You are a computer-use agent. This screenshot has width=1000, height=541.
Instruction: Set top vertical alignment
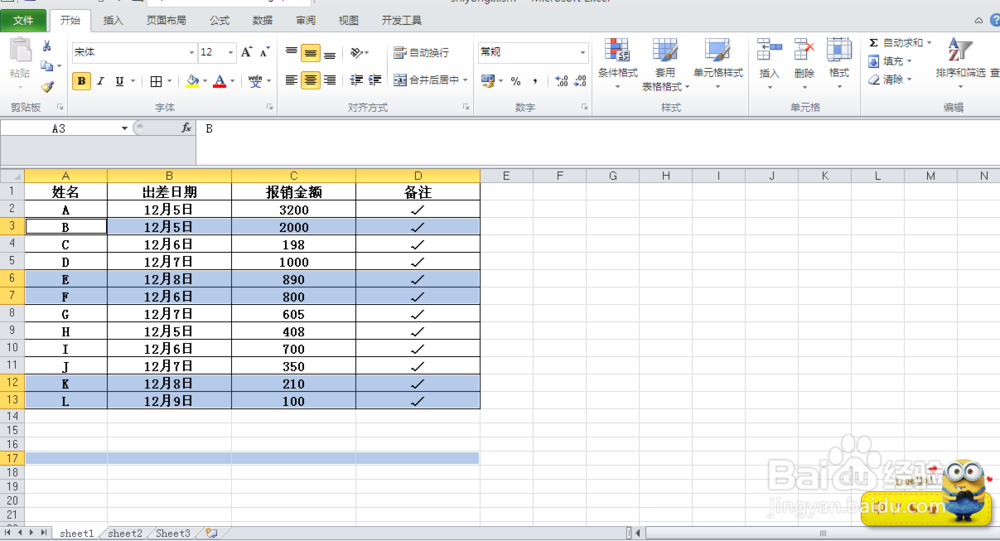click(291, 52)
